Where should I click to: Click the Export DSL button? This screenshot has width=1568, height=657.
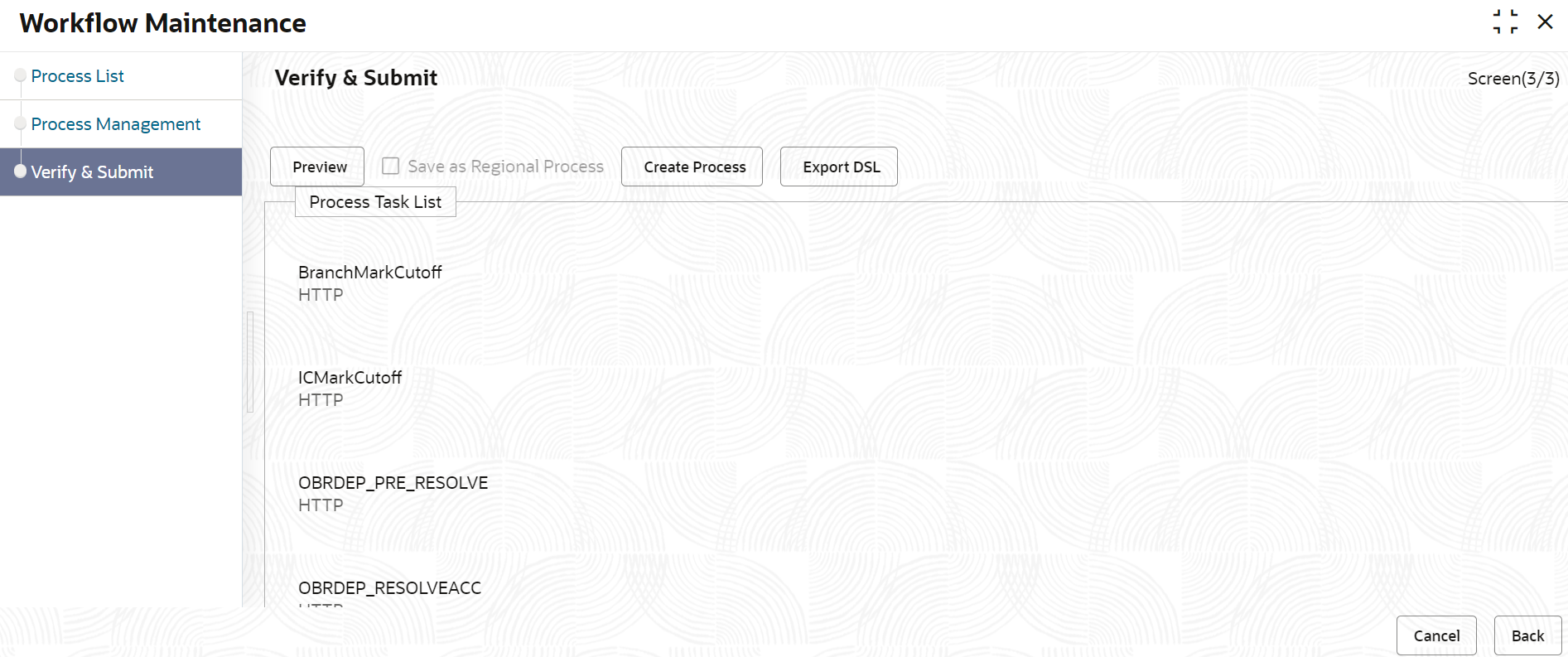click(839, 167)
